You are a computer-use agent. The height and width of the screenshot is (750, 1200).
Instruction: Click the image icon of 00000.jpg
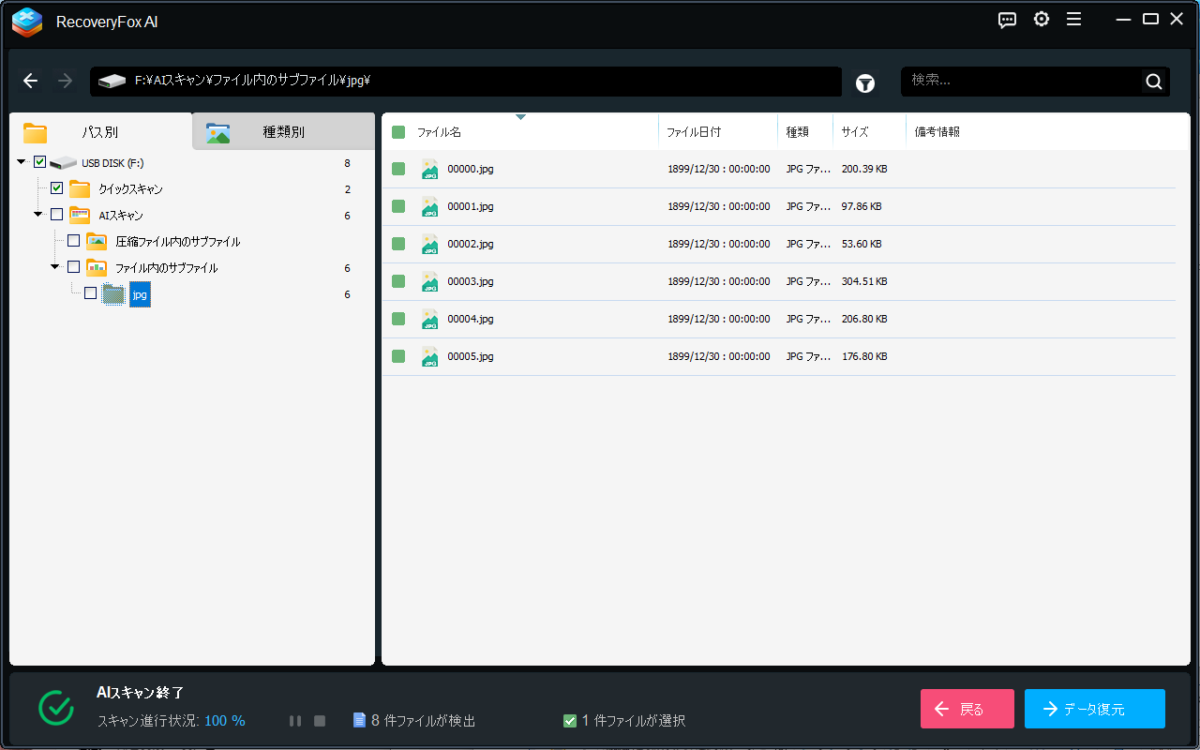pos(430,169)
